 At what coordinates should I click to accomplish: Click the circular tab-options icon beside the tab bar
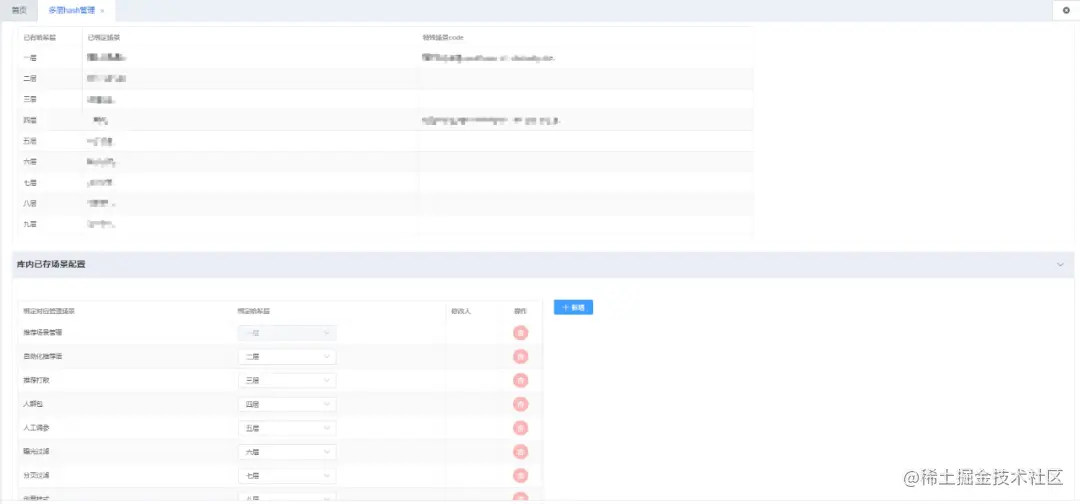(1066, 10)
